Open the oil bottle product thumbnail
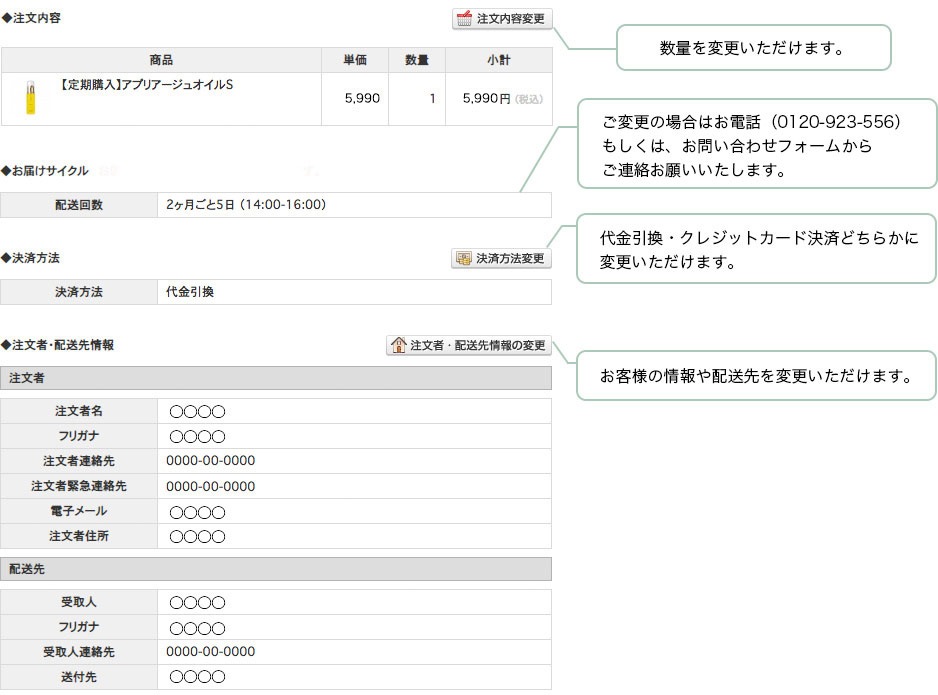This screenshot has width=938, height=695. [30, 98]
